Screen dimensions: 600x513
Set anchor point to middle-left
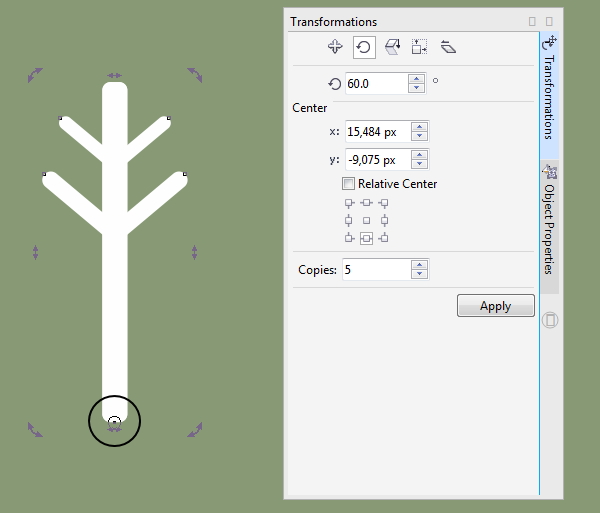pyautogui.click(x=349, y=220)
